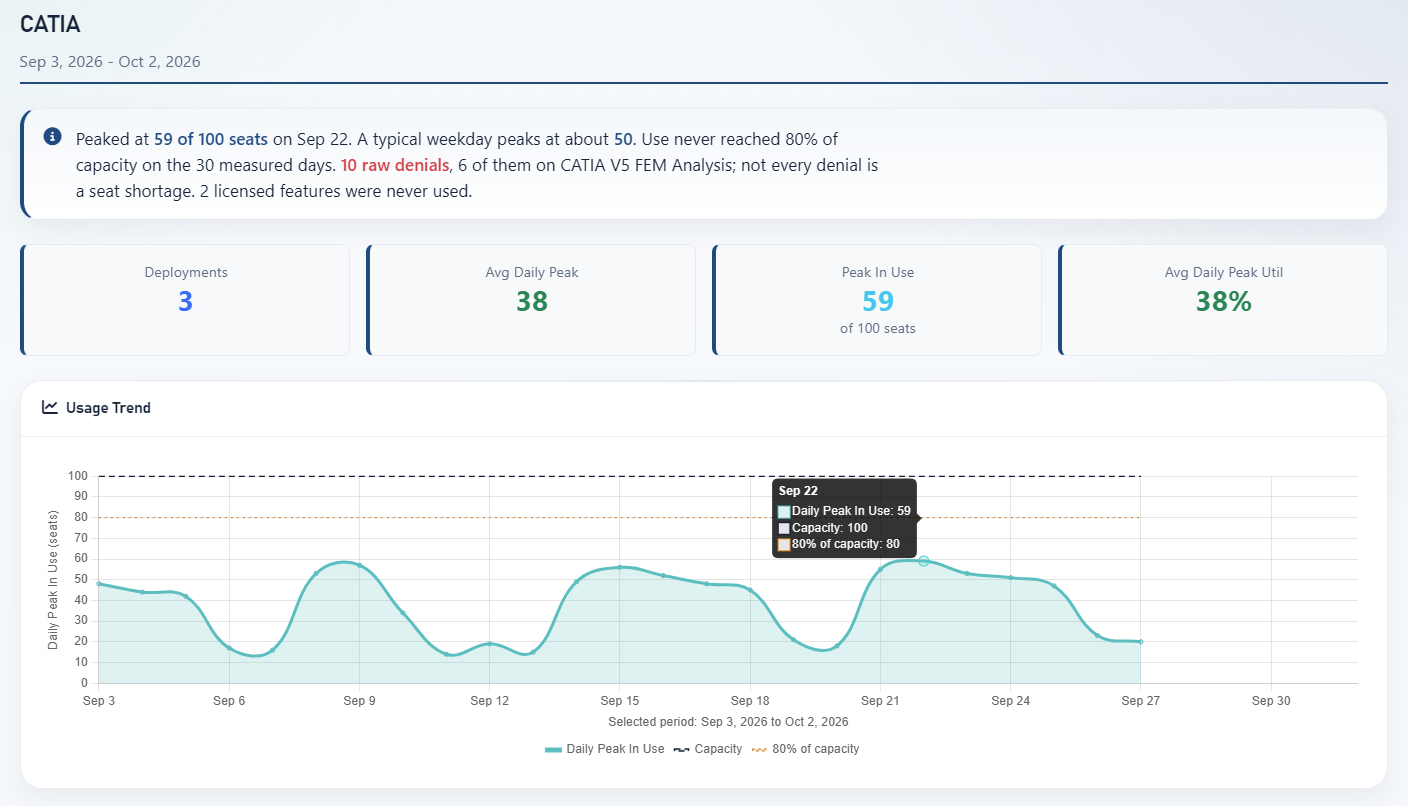1408x806 pixels.
Task: Click the Deployments value 3
Action: tap(185, 301)
